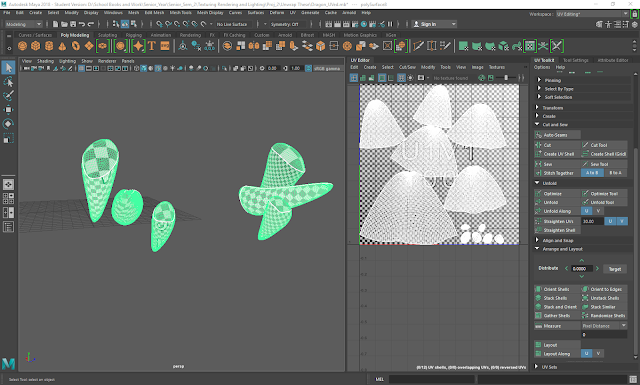
Task: Create a polygon cone from the shelf
Action: [62, 46]
